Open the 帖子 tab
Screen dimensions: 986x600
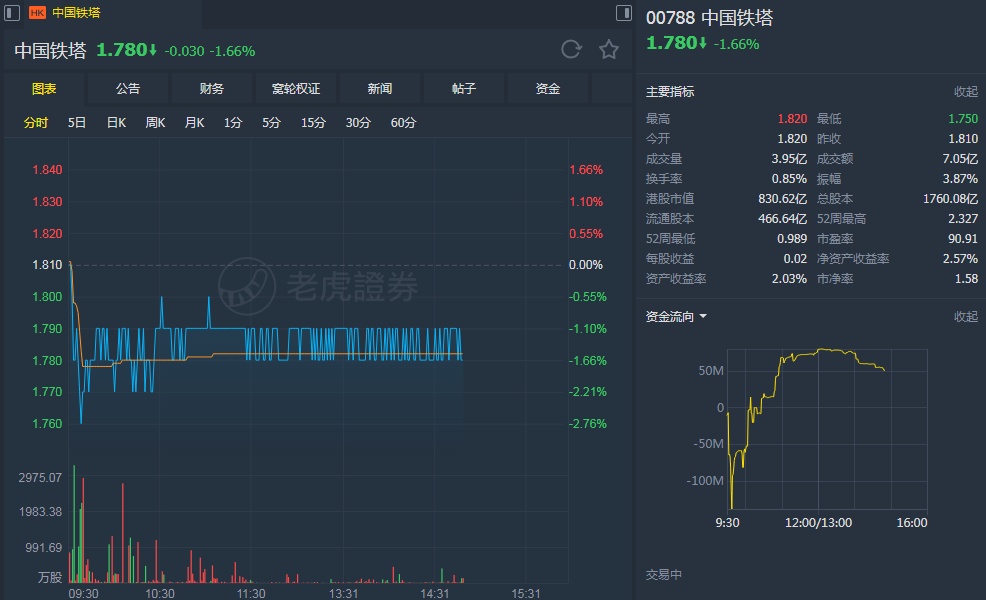pos(463,89)
